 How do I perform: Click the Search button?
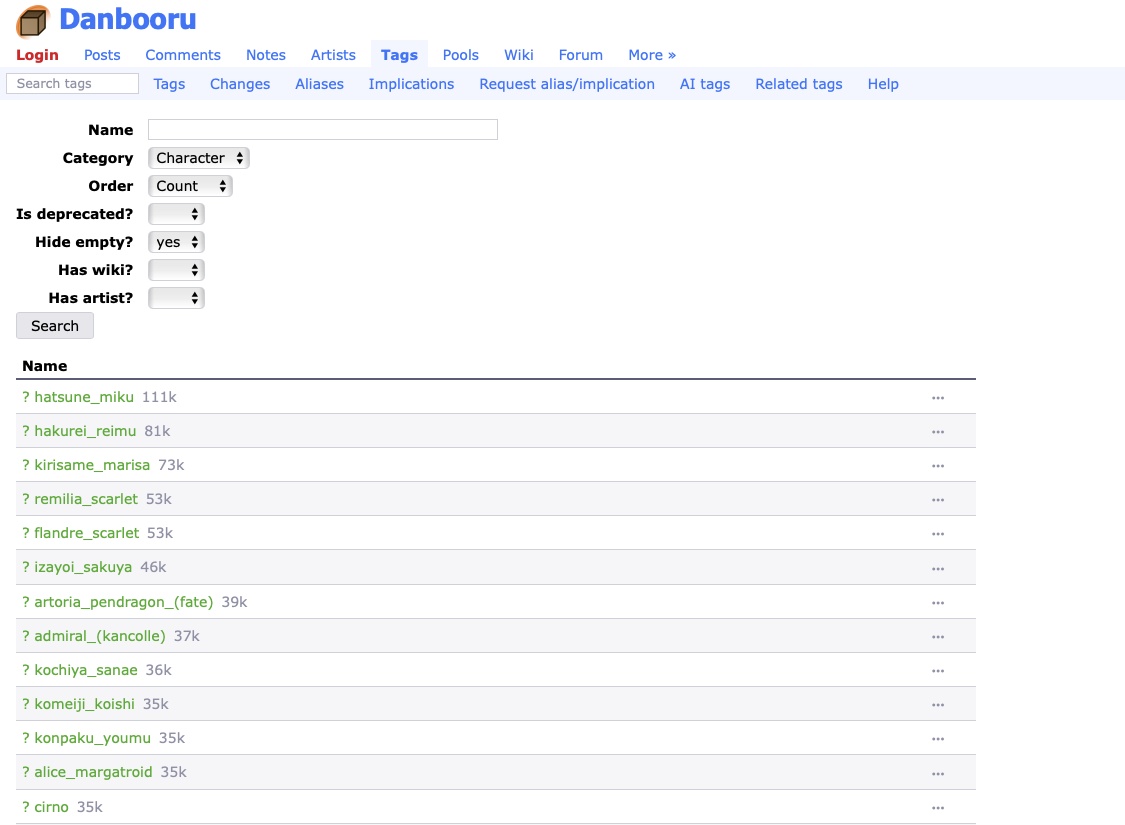click(x=55, y=326)
